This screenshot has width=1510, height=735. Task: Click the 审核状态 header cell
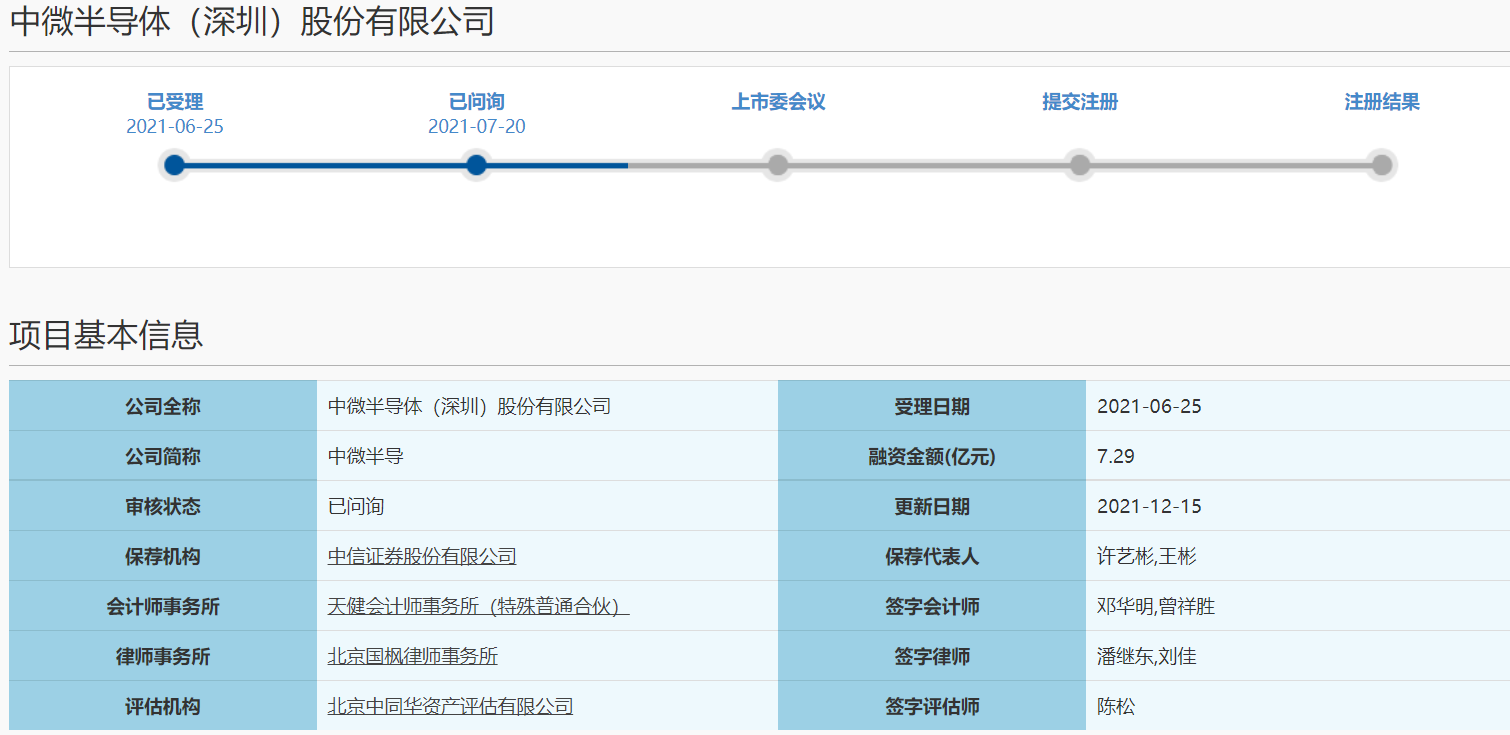click(163, 506)
